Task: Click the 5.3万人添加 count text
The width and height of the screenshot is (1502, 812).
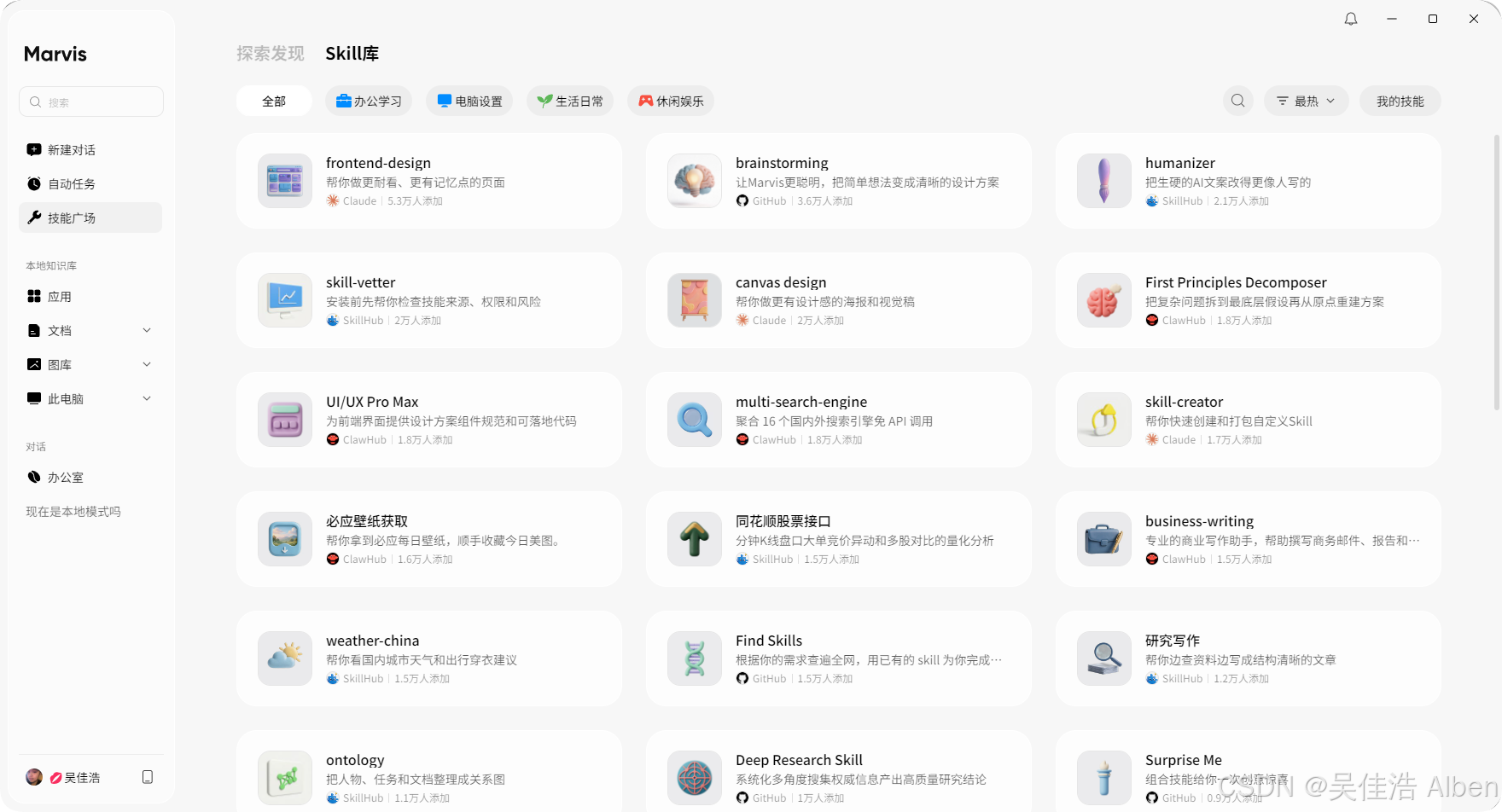Action: (415, 201)
